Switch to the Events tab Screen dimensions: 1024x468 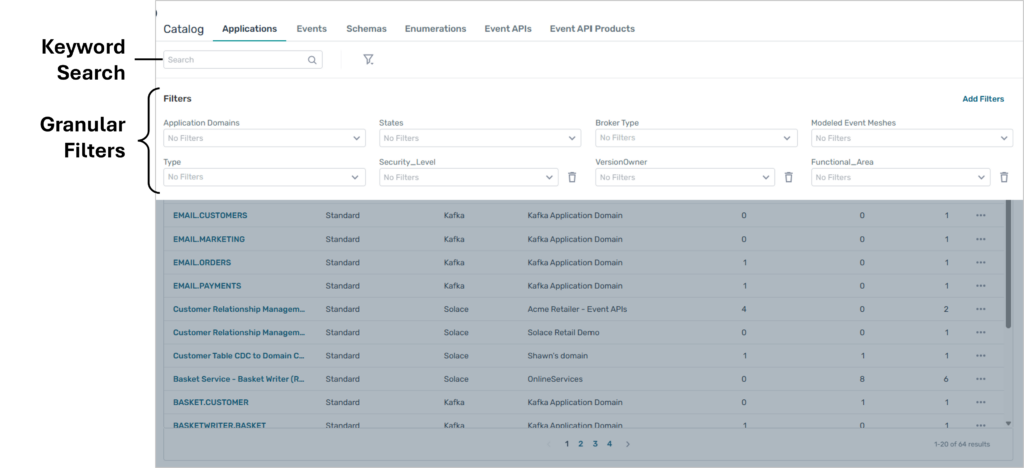coord(311,29)
